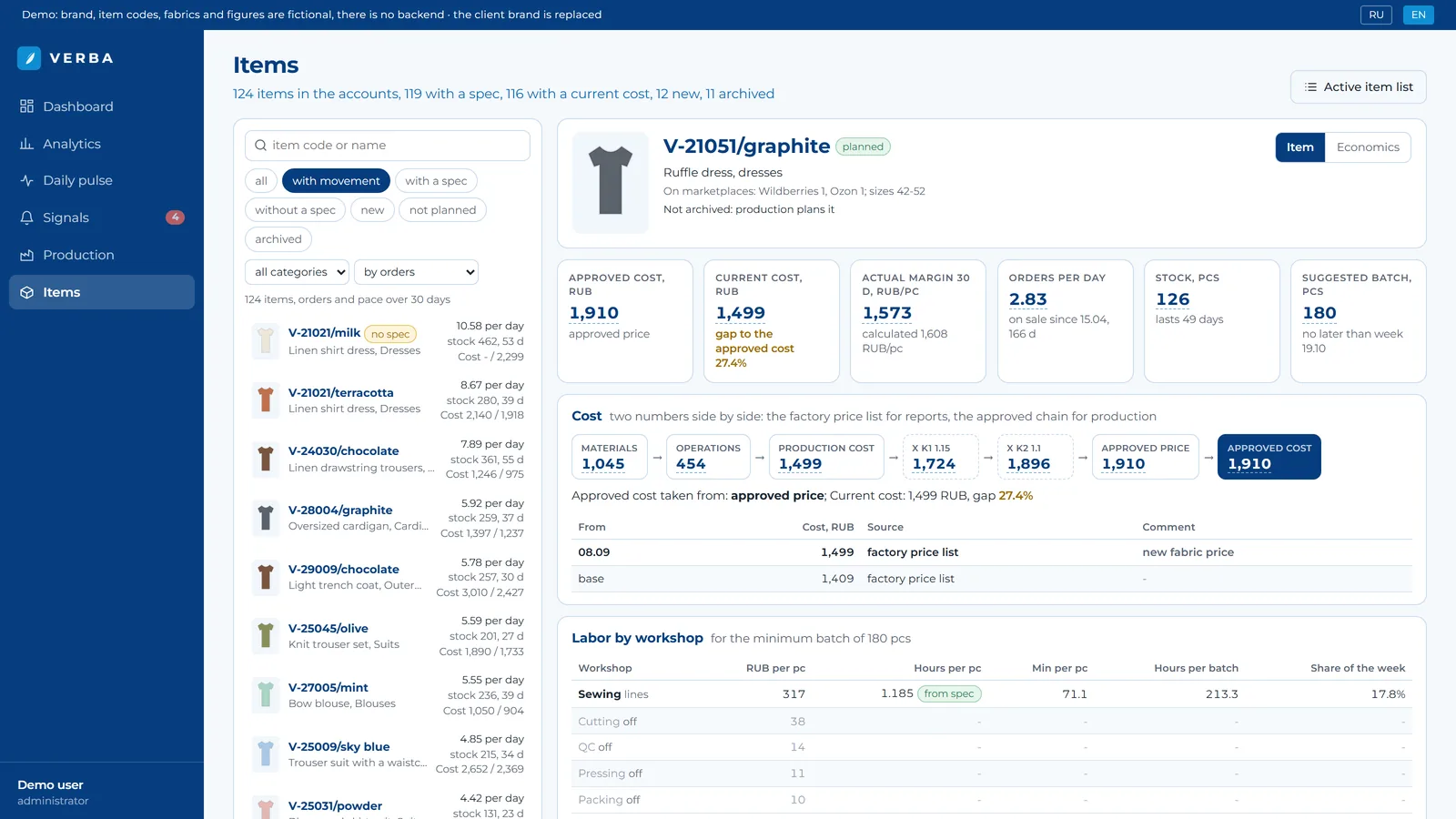Click the large graphite dress thumbnail
The width and height of the screenshot is (1456, 819).
[x=611, y=182]
